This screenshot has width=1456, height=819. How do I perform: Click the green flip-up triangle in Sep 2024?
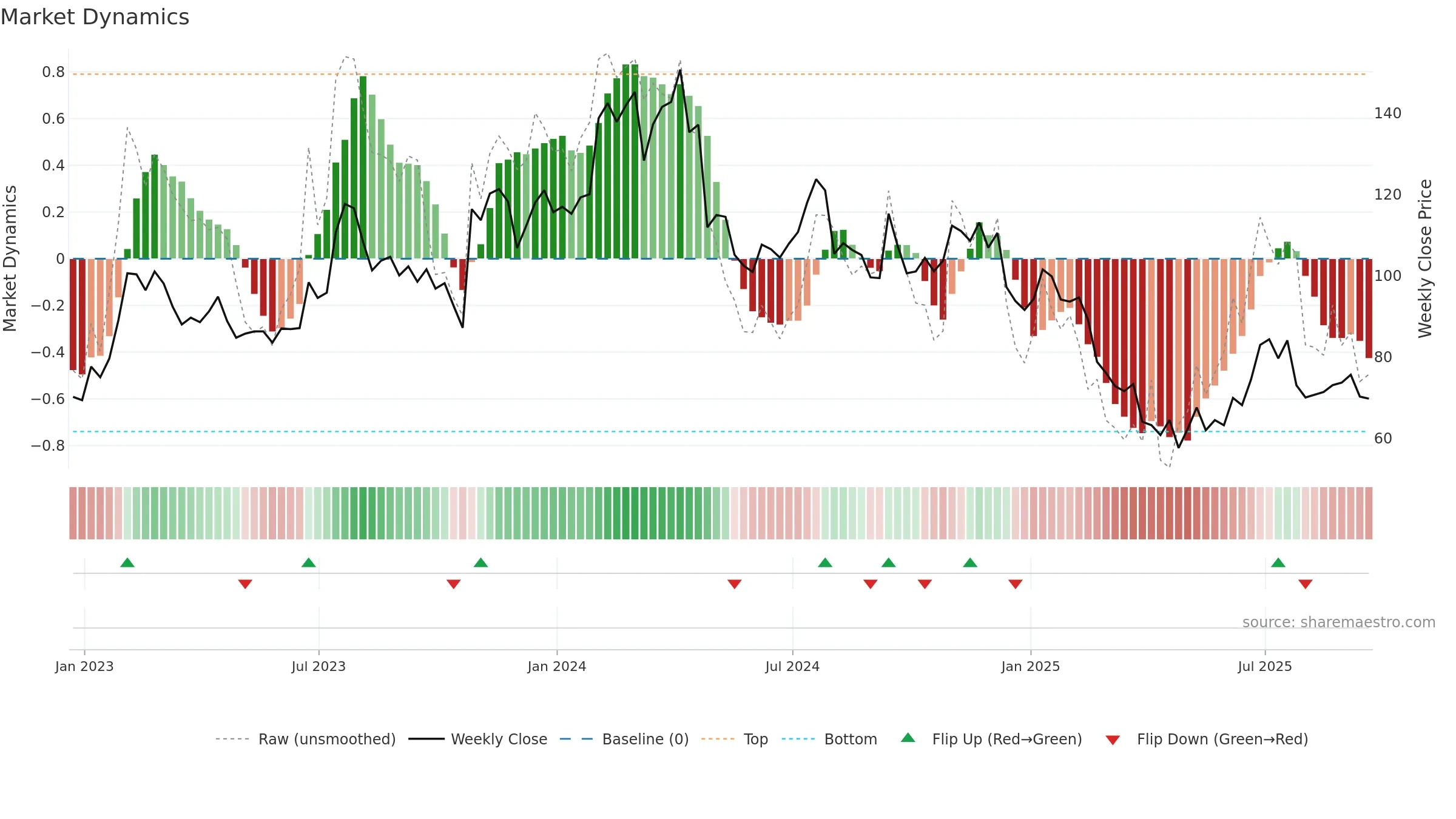point(889,563)
